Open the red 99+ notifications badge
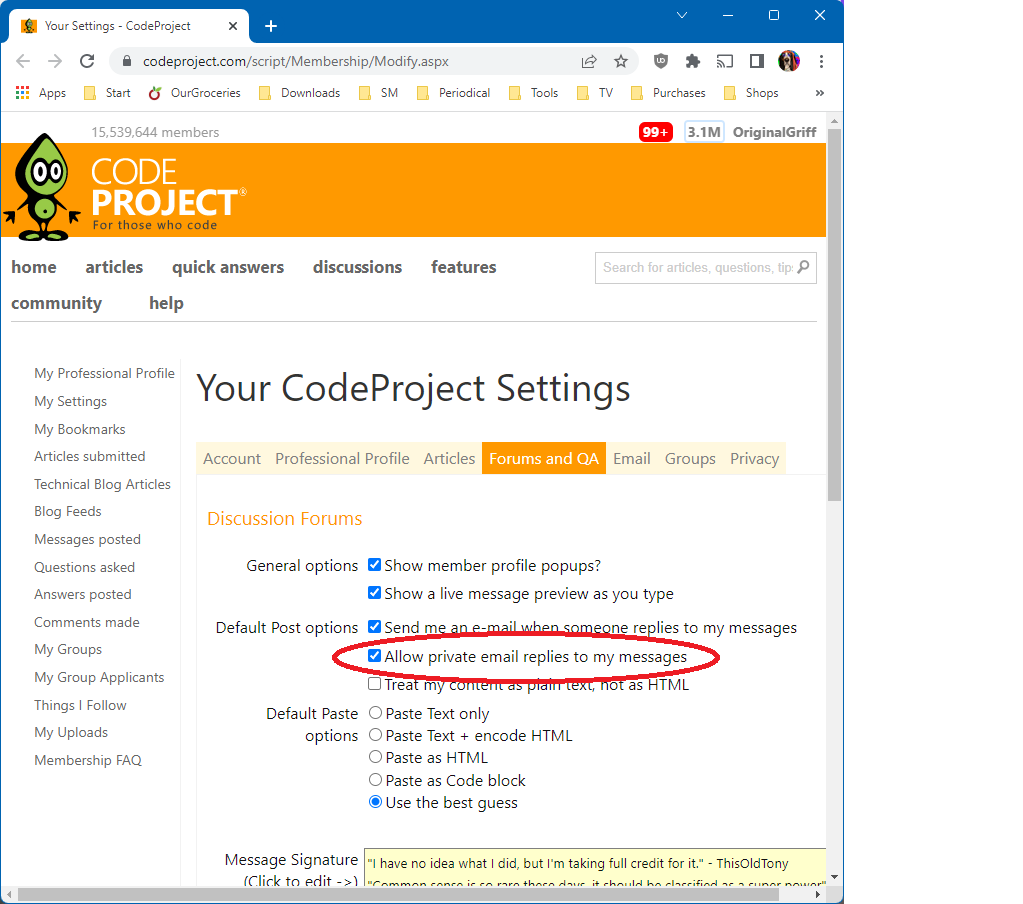Image resolution: width=1023 pixels, height=904 pixels. (656, 132)
